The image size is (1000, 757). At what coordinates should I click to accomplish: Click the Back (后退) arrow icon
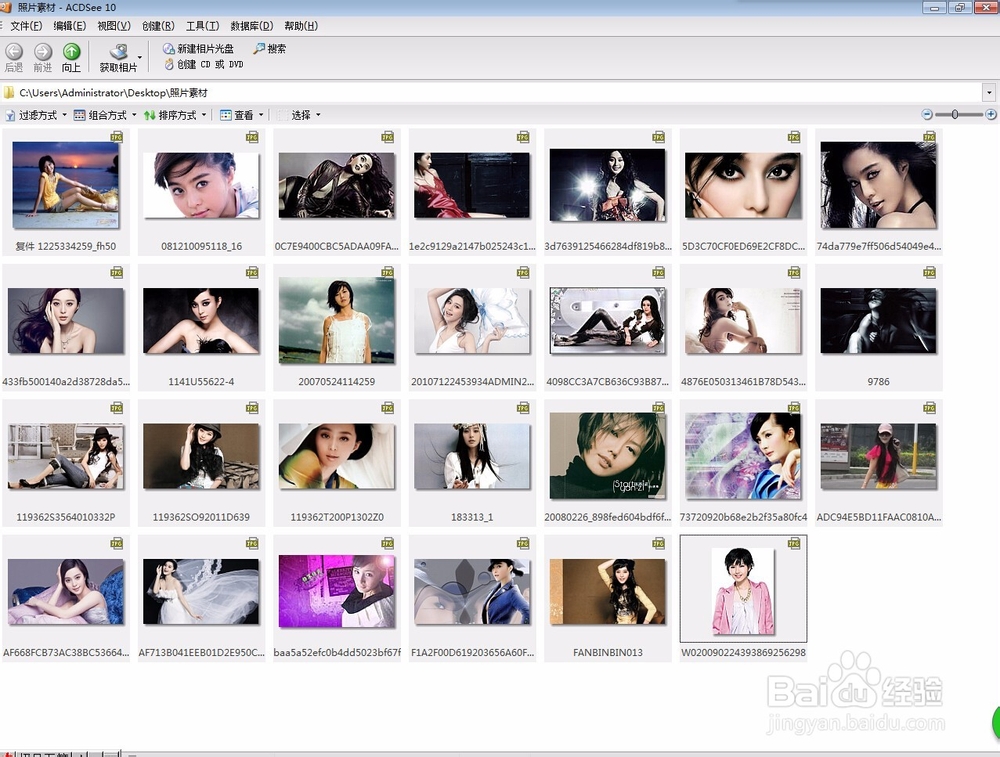pyautogui.click(x=14, y=52)
